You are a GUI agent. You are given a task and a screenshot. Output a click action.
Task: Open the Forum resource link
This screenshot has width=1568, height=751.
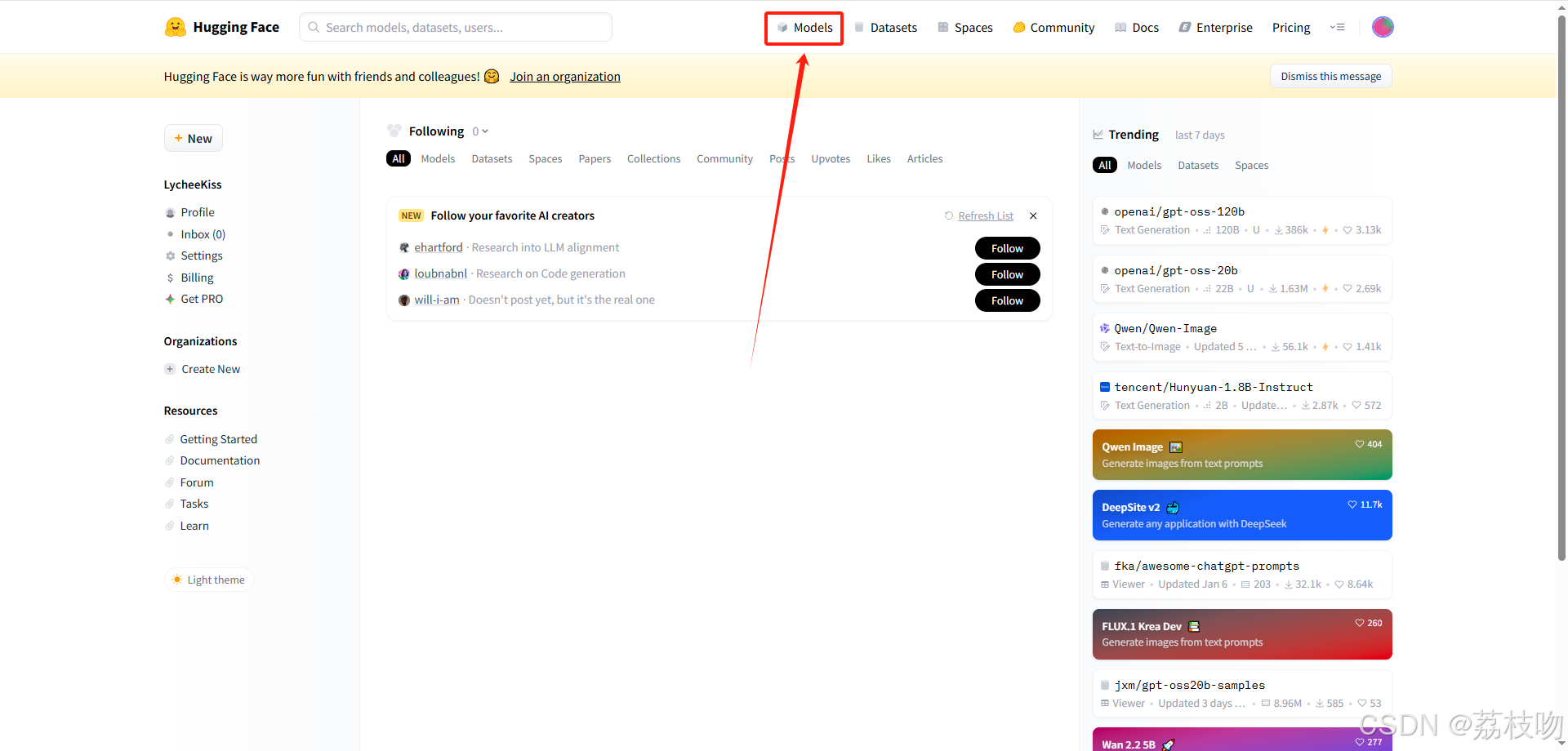(197, 482)
